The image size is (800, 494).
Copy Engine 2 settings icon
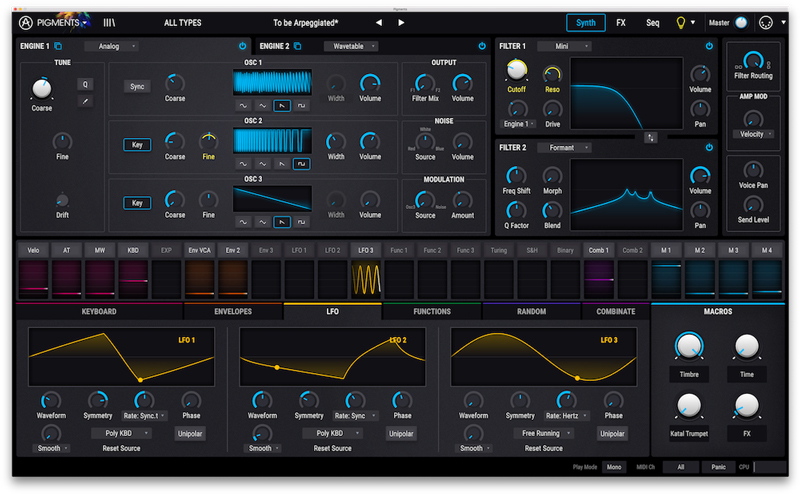tap(297, 46)
